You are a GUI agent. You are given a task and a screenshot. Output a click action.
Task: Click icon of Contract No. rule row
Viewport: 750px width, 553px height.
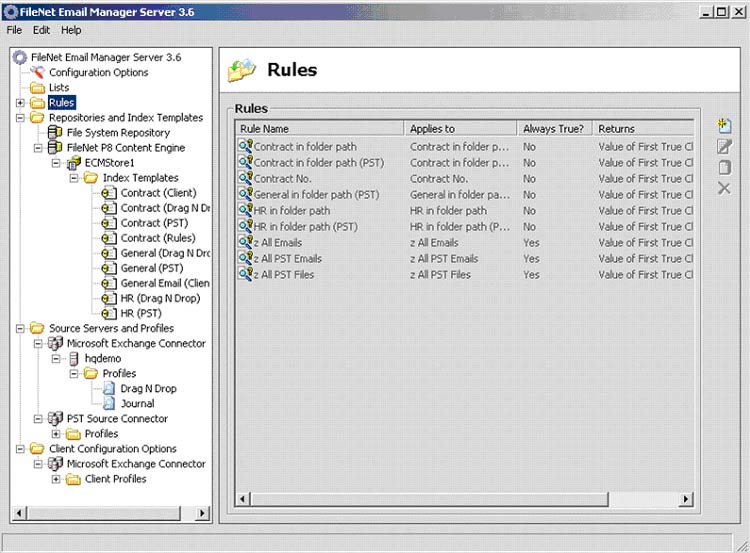coord(245,178)
